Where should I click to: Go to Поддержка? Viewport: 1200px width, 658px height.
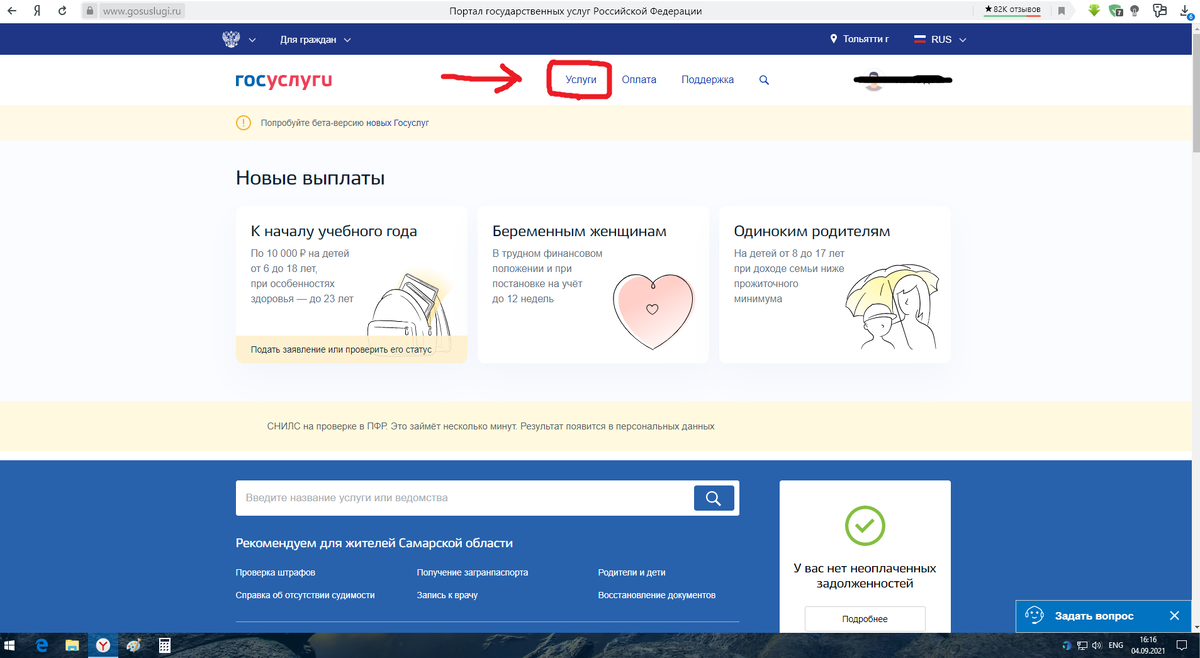tap(707, 79)
